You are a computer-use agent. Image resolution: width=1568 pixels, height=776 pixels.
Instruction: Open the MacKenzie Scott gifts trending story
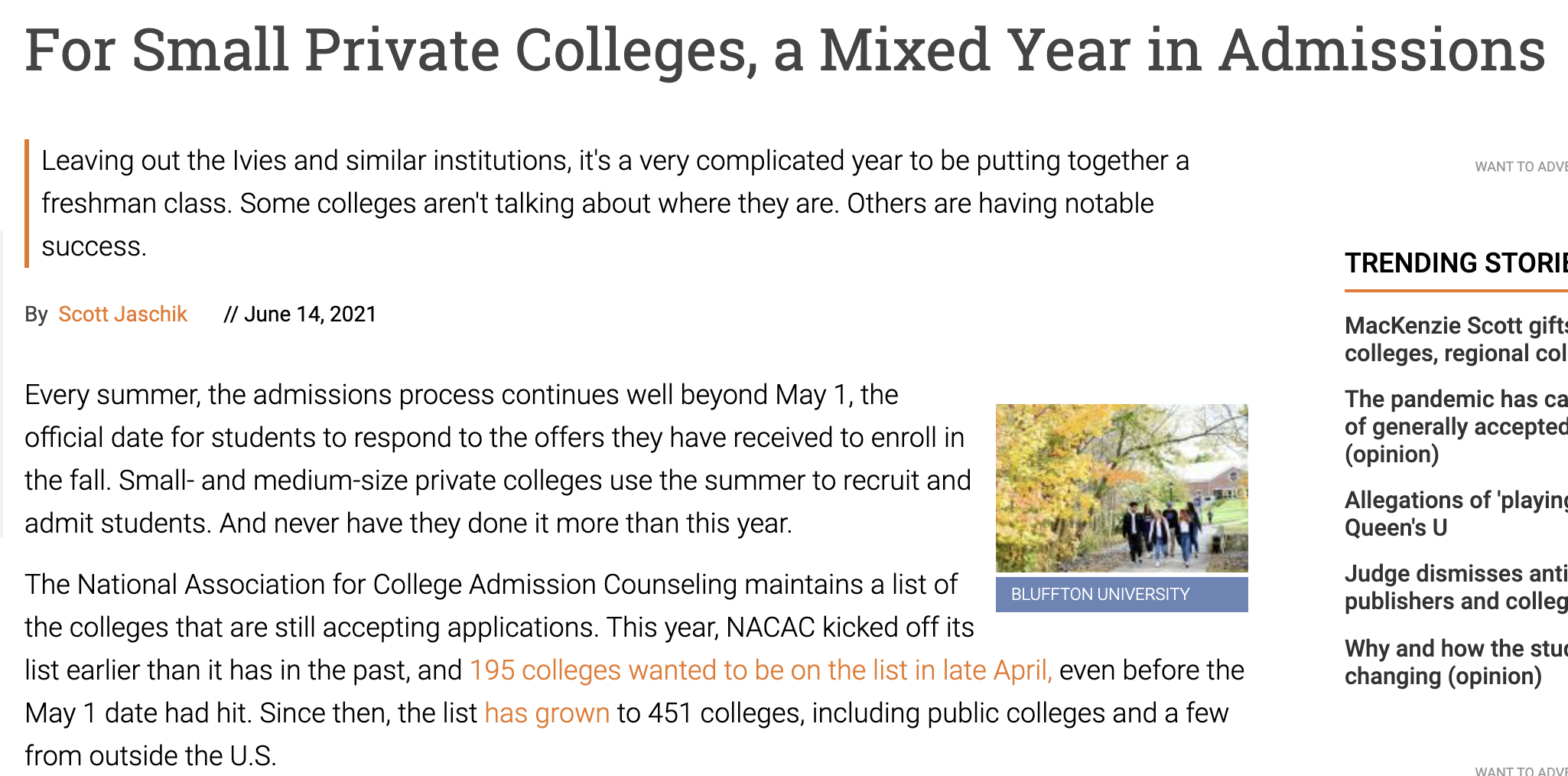(x=1456, y=340)
